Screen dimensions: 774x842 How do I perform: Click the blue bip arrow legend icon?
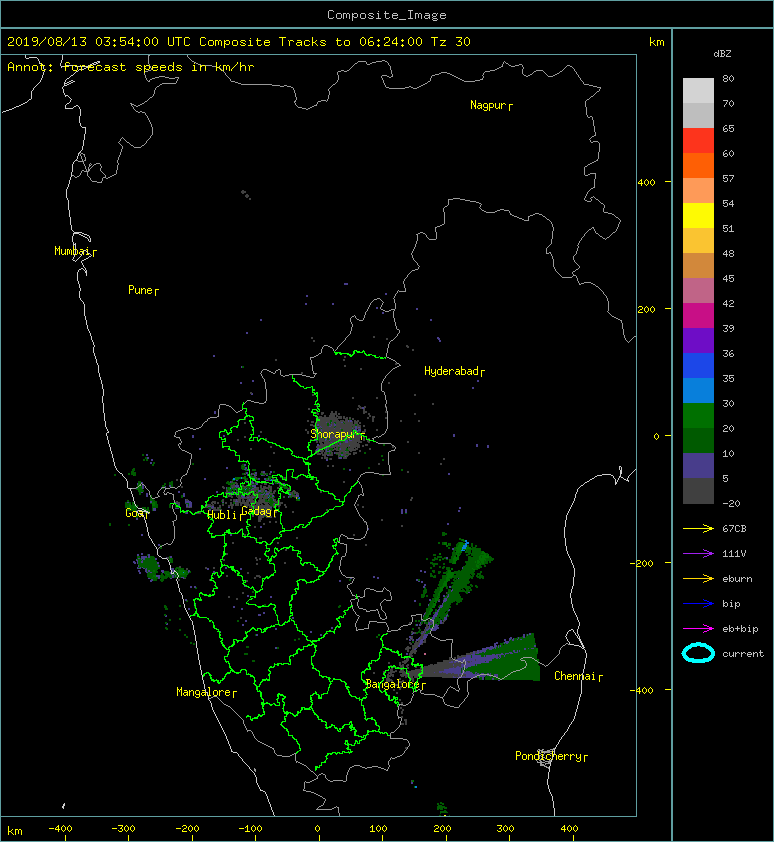[698, 604]
